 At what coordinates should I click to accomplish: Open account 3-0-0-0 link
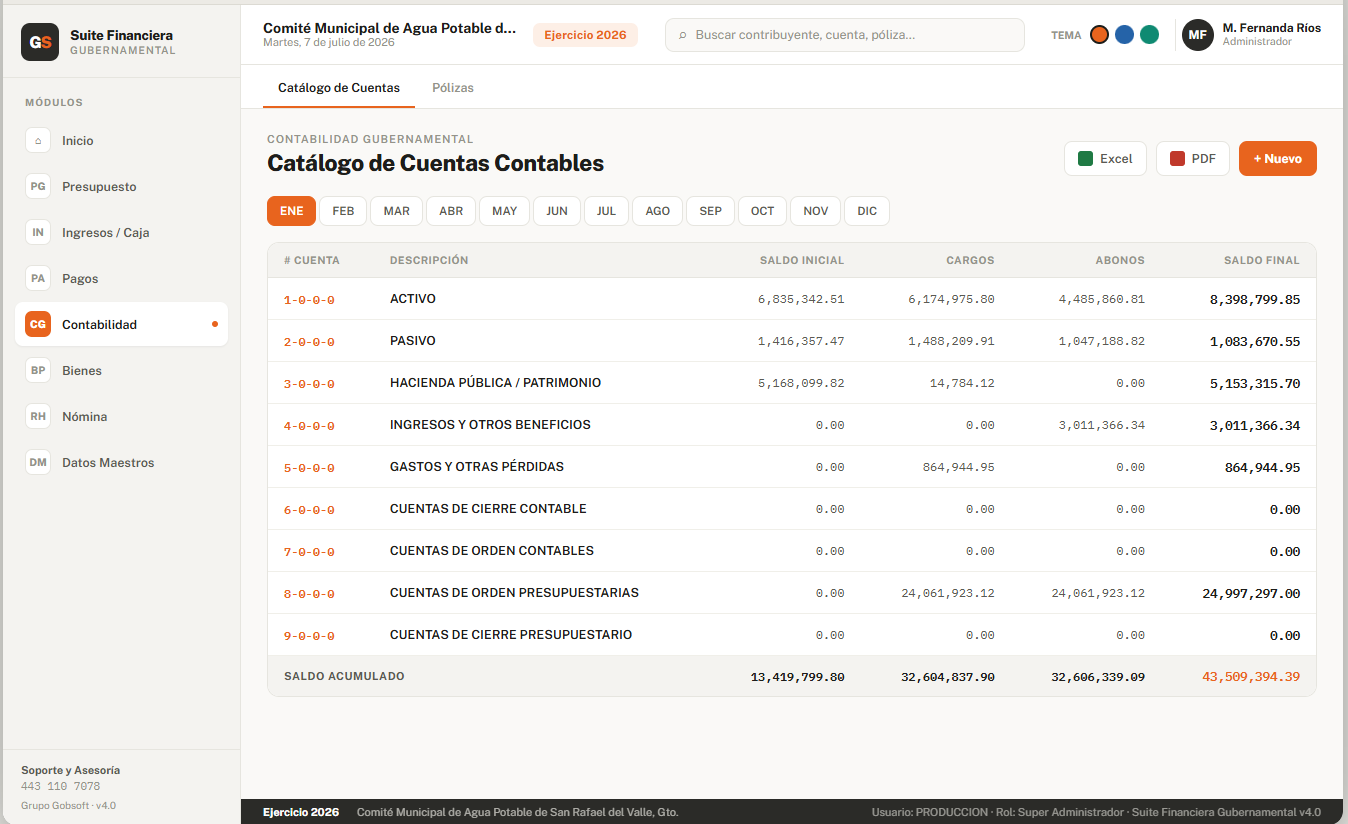[309, 384]
